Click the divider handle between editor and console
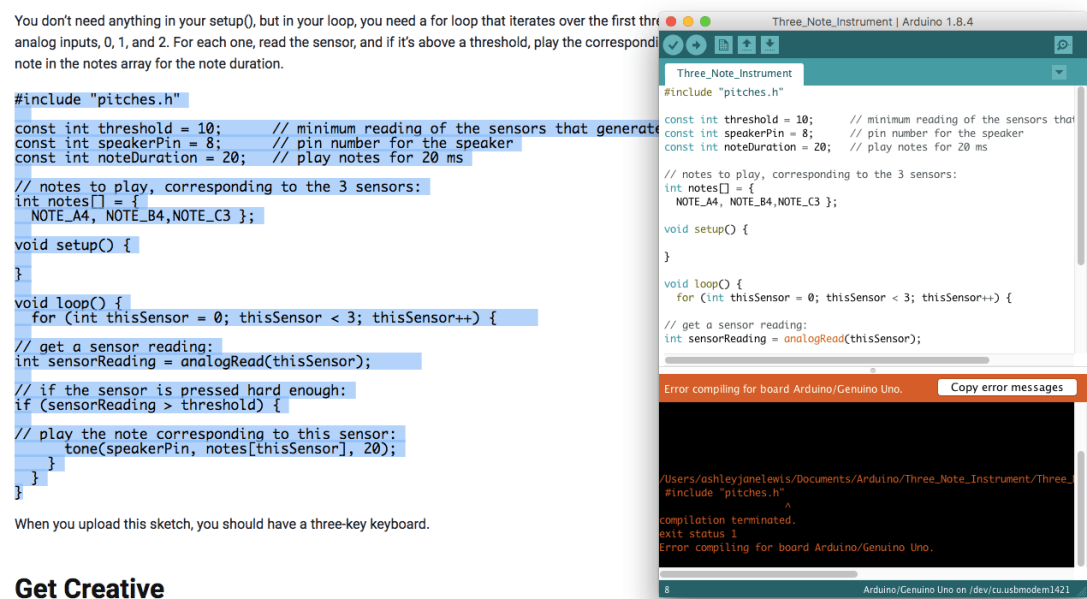The image size is (1087, 599). (x=872, y=370)
